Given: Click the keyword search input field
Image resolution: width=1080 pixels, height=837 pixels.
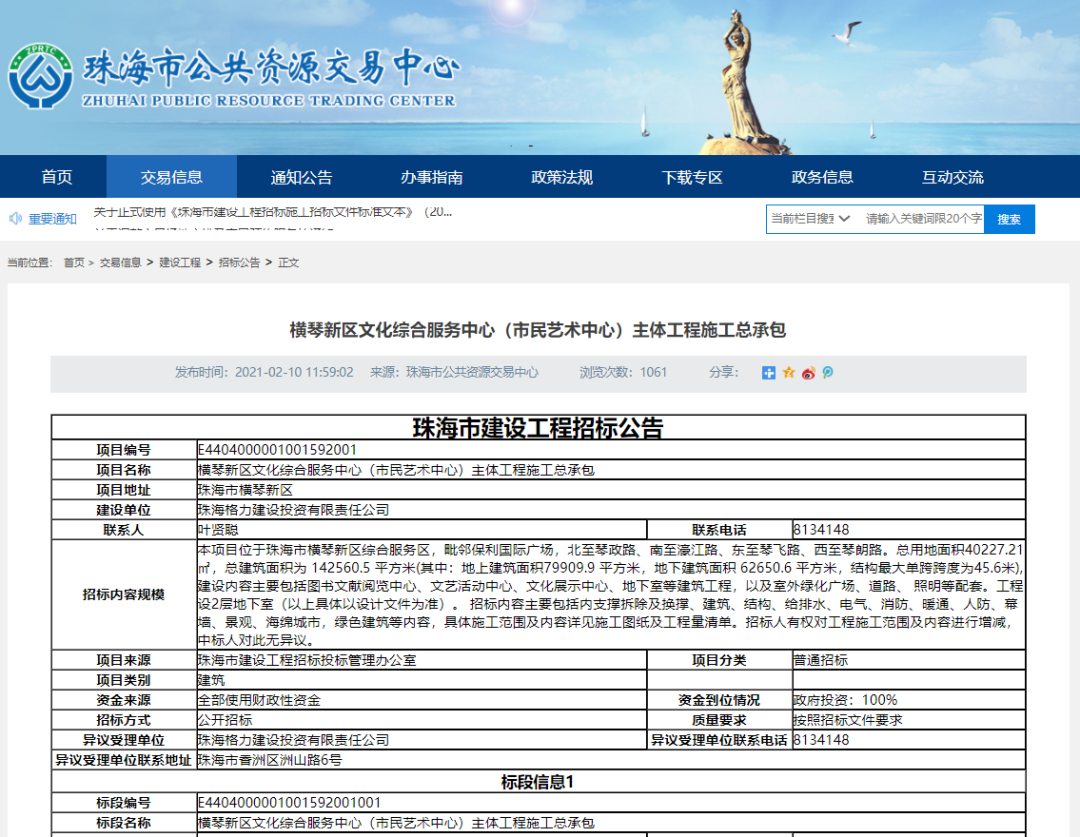Looking at the screenshot, I should tap(922, 219).
